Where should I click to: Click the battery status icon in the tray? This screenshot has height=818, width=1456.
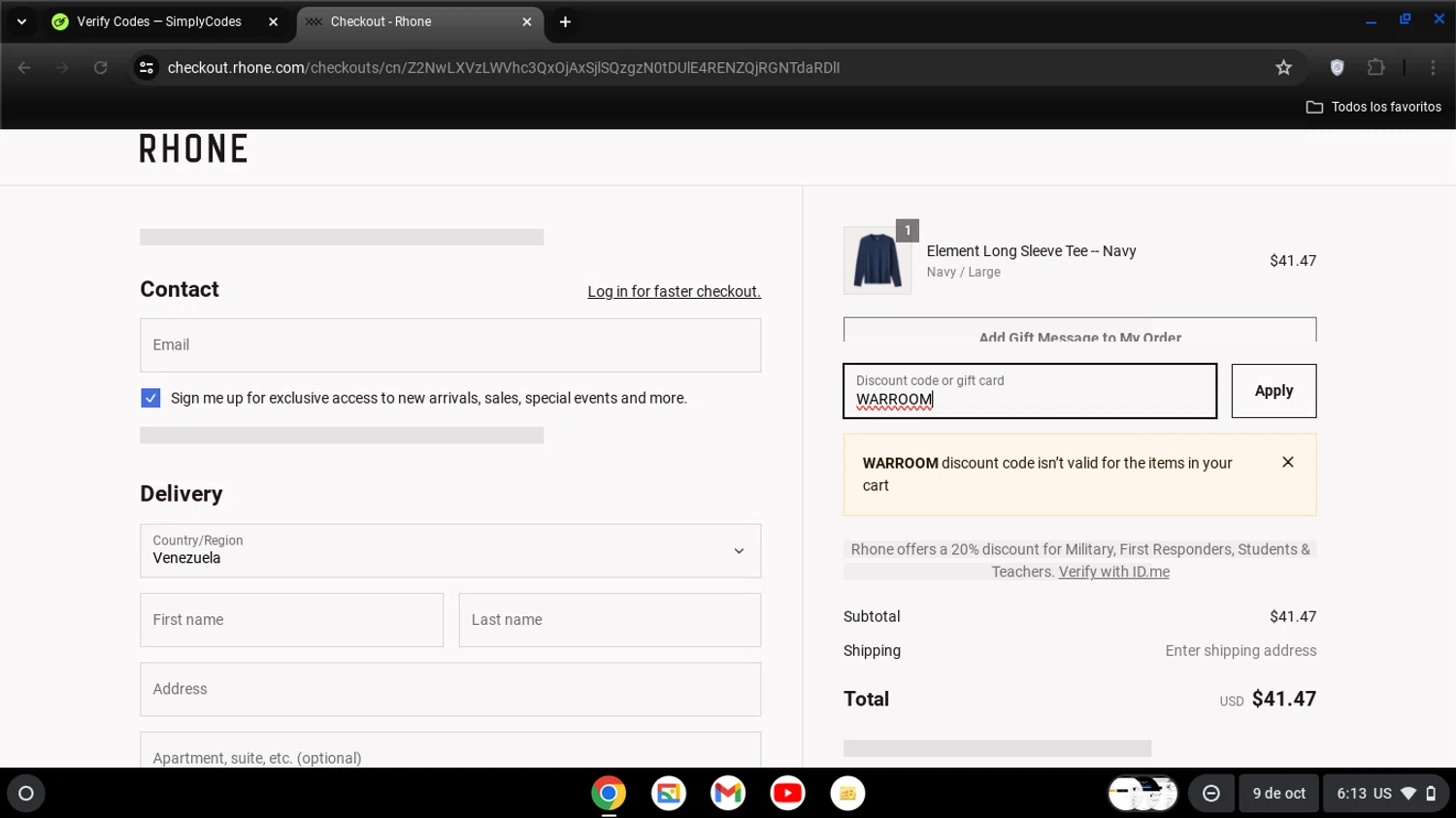pos(1431,794)
